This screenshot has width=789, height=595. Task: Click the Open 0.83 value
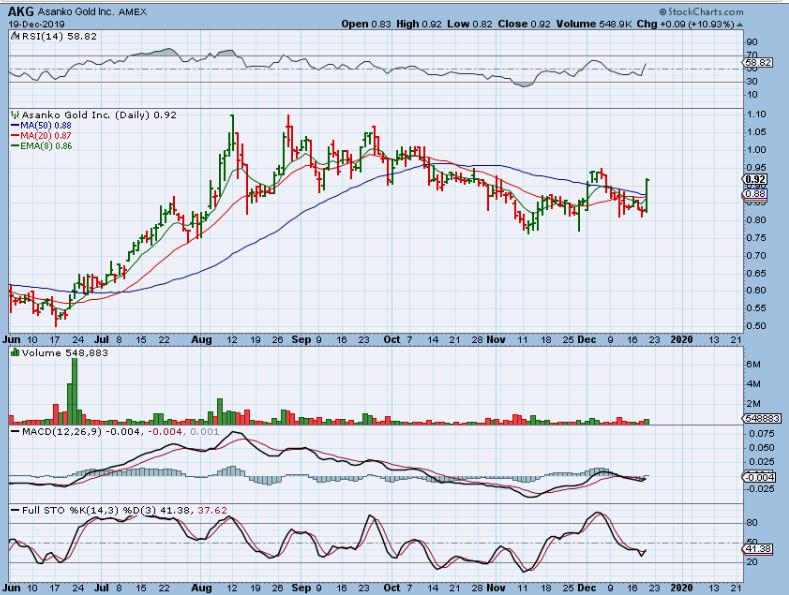click(x=366, y=24)
